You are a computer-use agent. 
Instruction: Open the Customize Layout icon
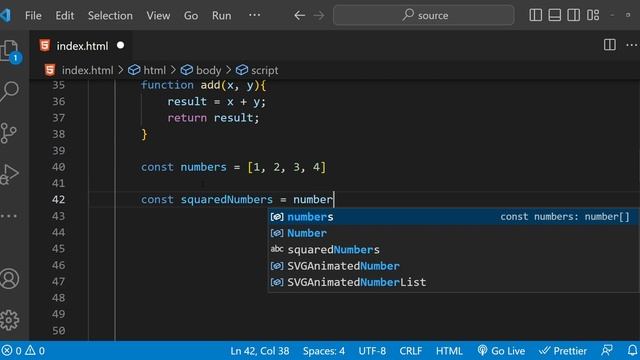click(593, 15)
